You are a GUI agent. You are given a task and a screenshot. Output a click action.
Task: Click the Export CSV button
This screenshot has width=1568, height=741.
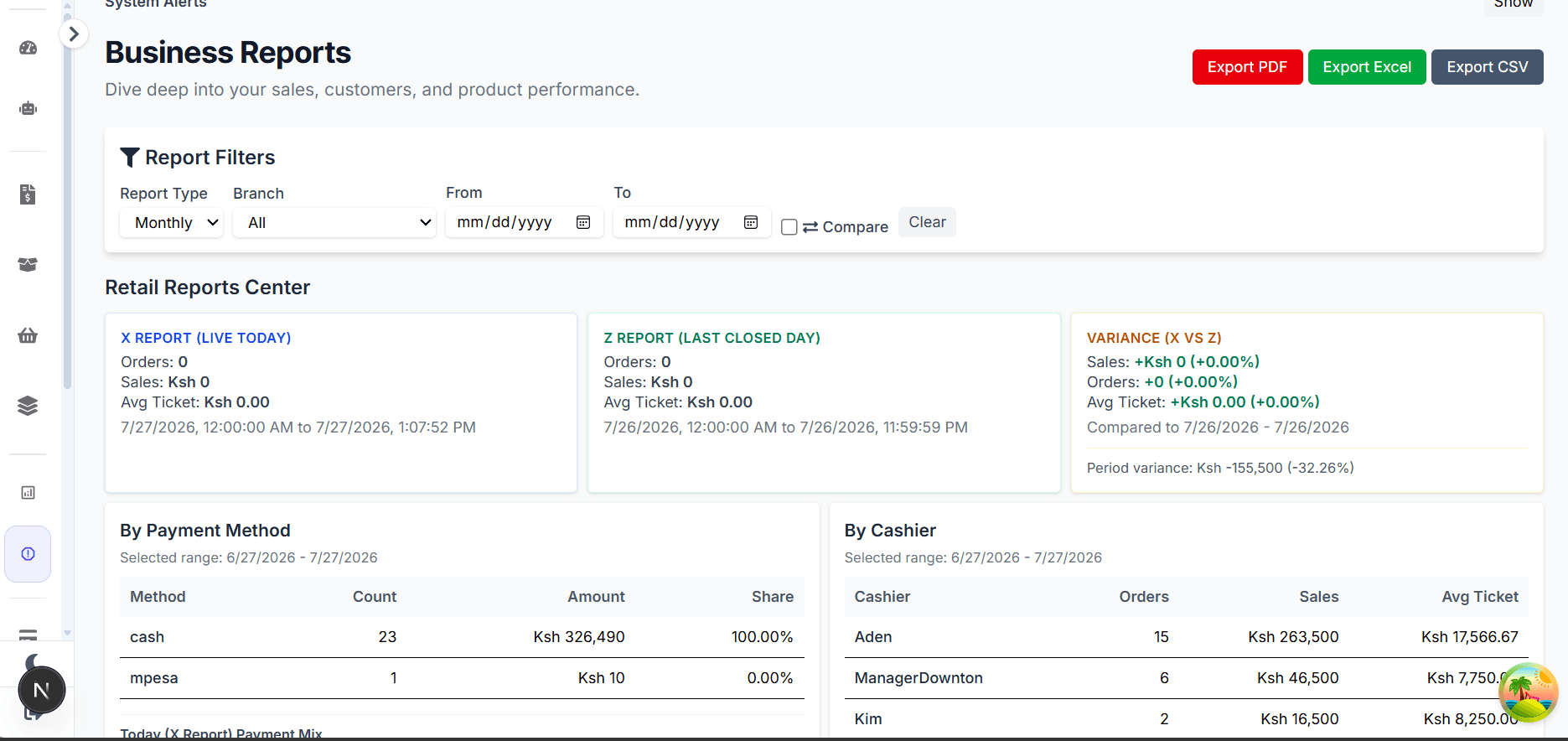(1488, 67)
